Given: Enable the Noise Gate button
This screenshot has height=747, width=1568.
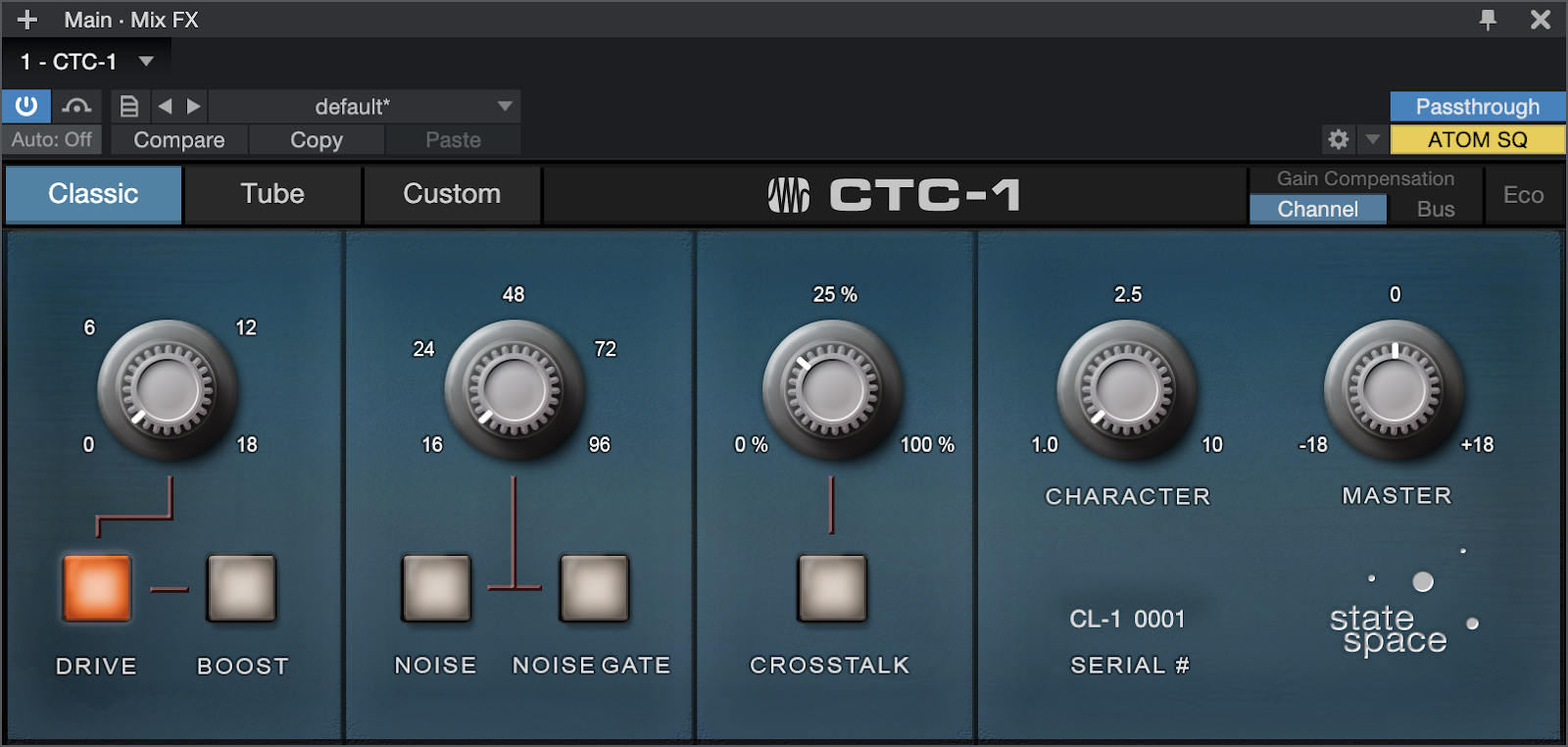Looking at the screenshot, I should (594, 588).
